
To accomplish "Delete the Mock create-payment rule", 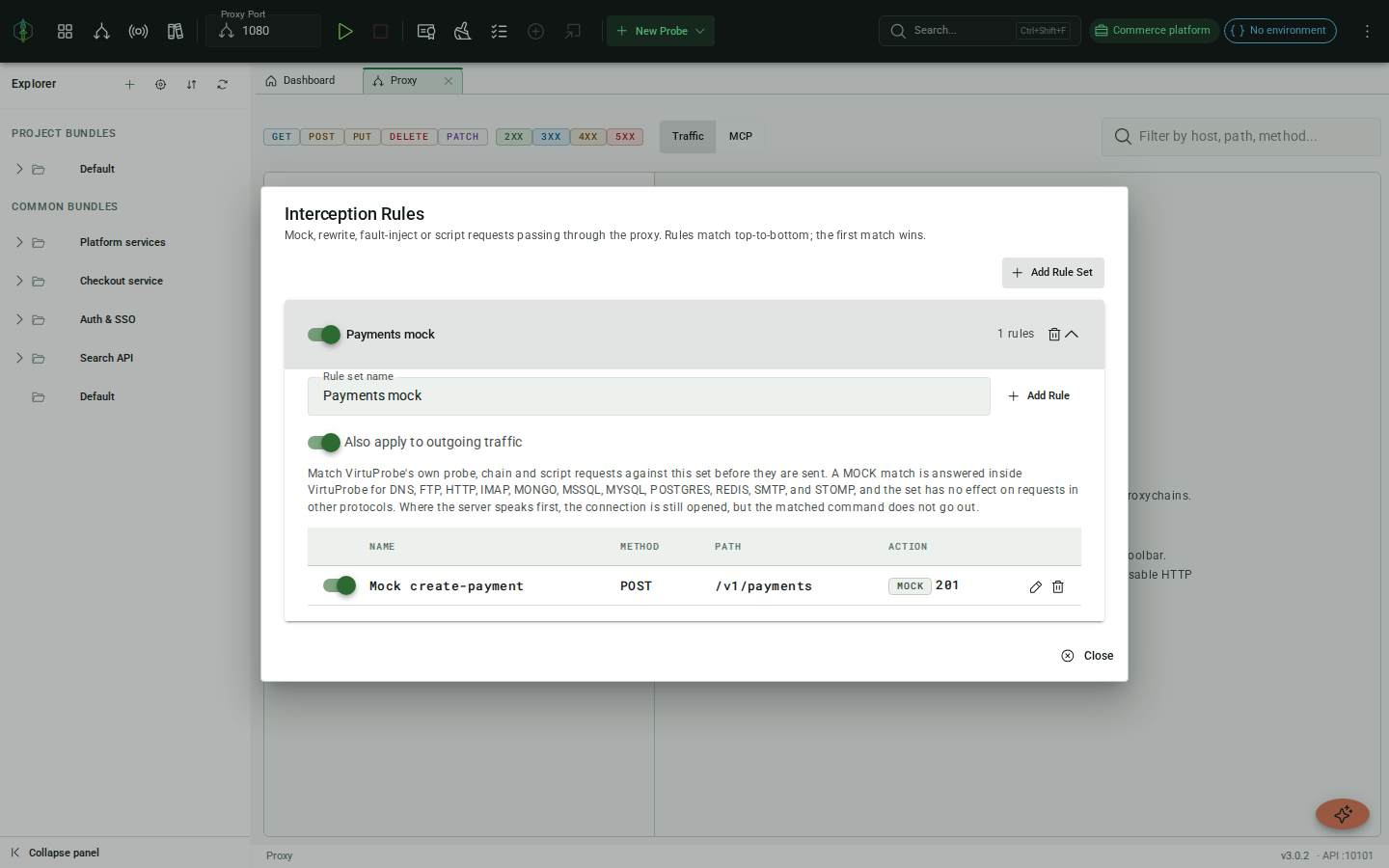I will click(1057, 586).
